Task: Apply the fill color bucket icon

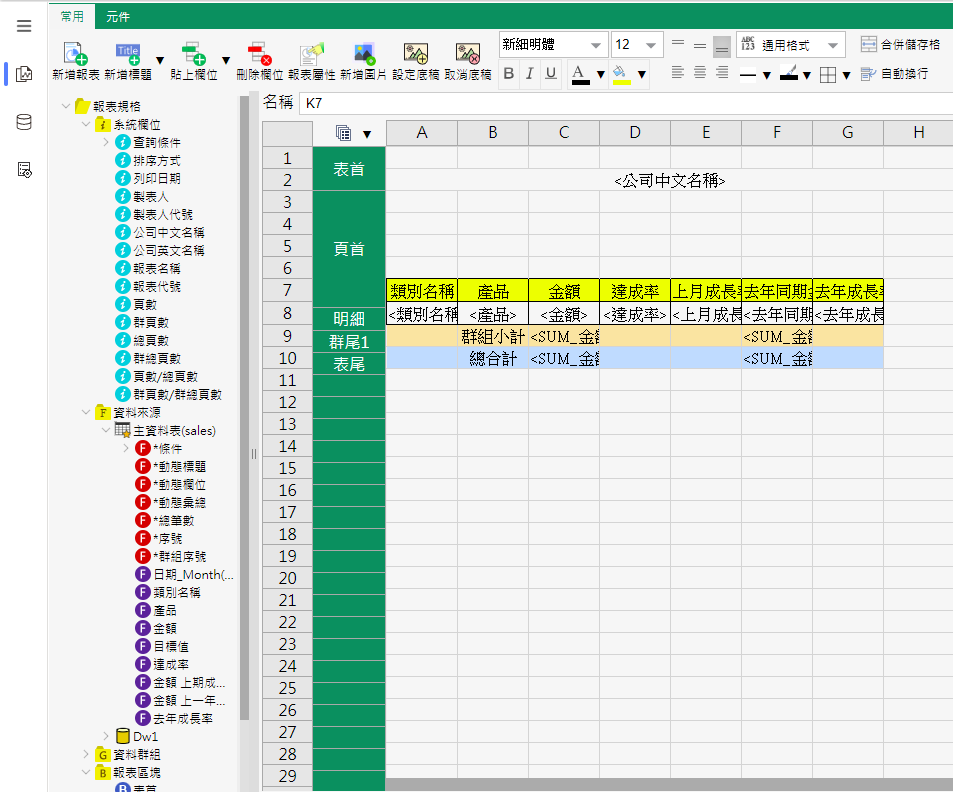Action: (621, 74)
